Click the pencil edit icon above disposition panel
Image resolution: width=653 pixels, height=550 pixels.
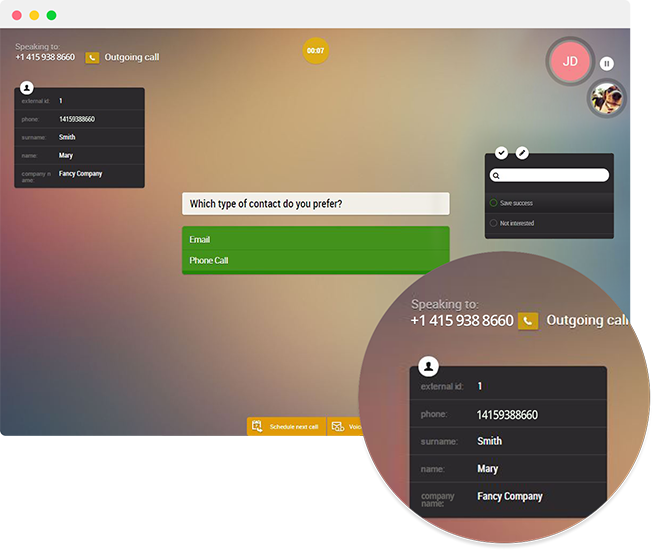522,153
